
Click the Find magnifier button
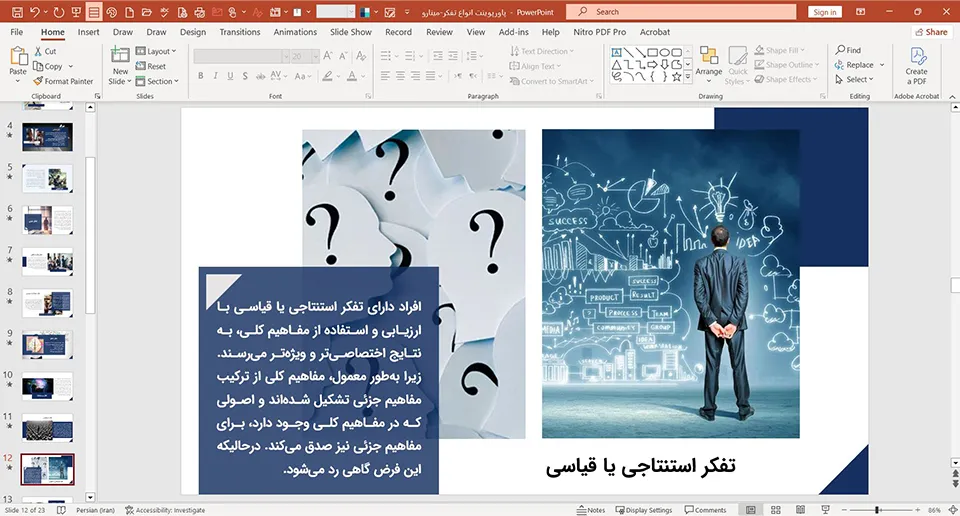[848, 50]
